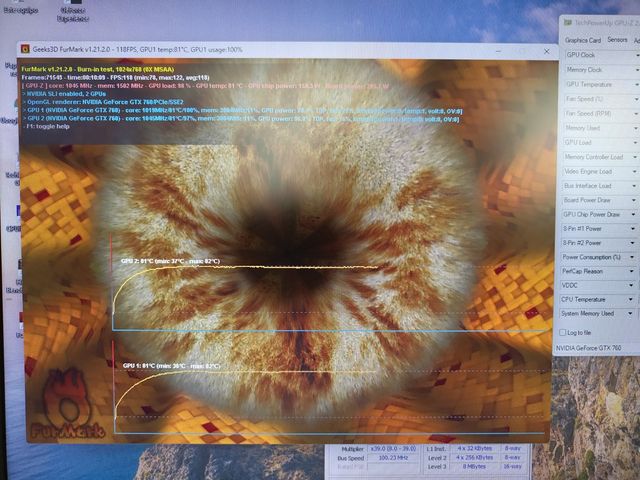Screen dimensions: 640x480
Task: Open the GPU Temperature sensor dropdown
Action: coord(632,84)
